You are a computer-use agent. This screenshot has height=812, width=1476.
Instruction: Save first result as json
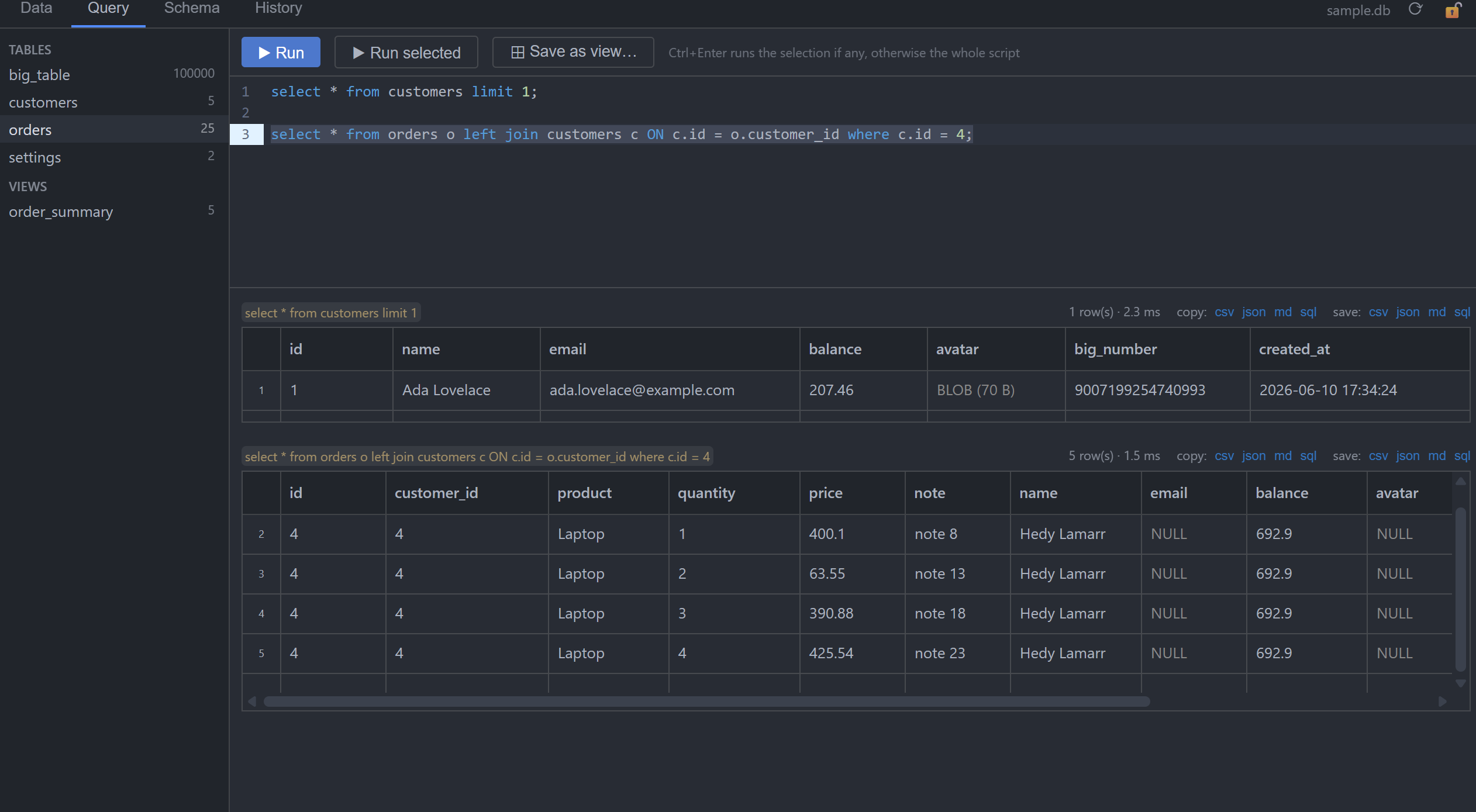[1408, 312]
